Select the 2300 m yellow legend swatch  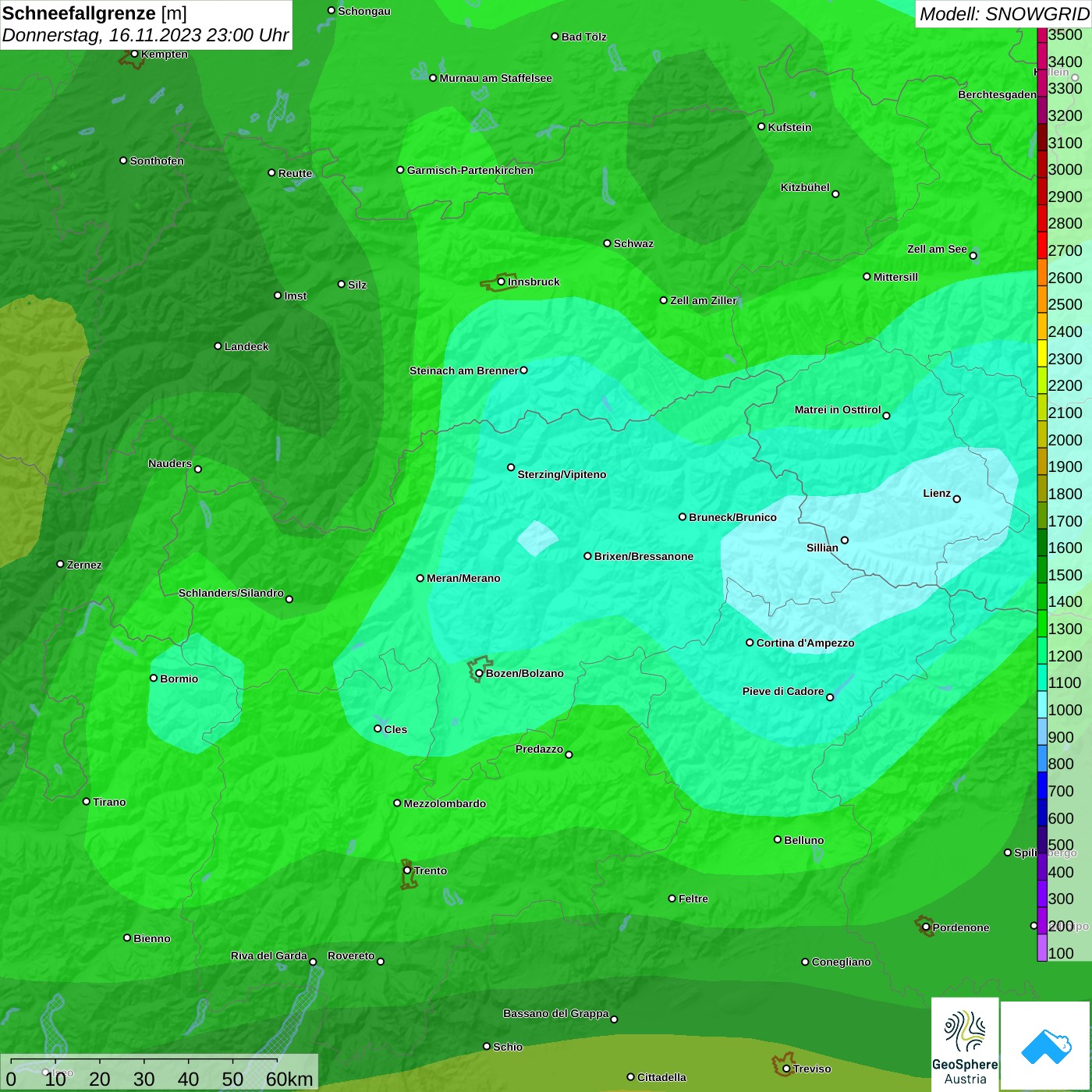click(x=1042, y=353)
